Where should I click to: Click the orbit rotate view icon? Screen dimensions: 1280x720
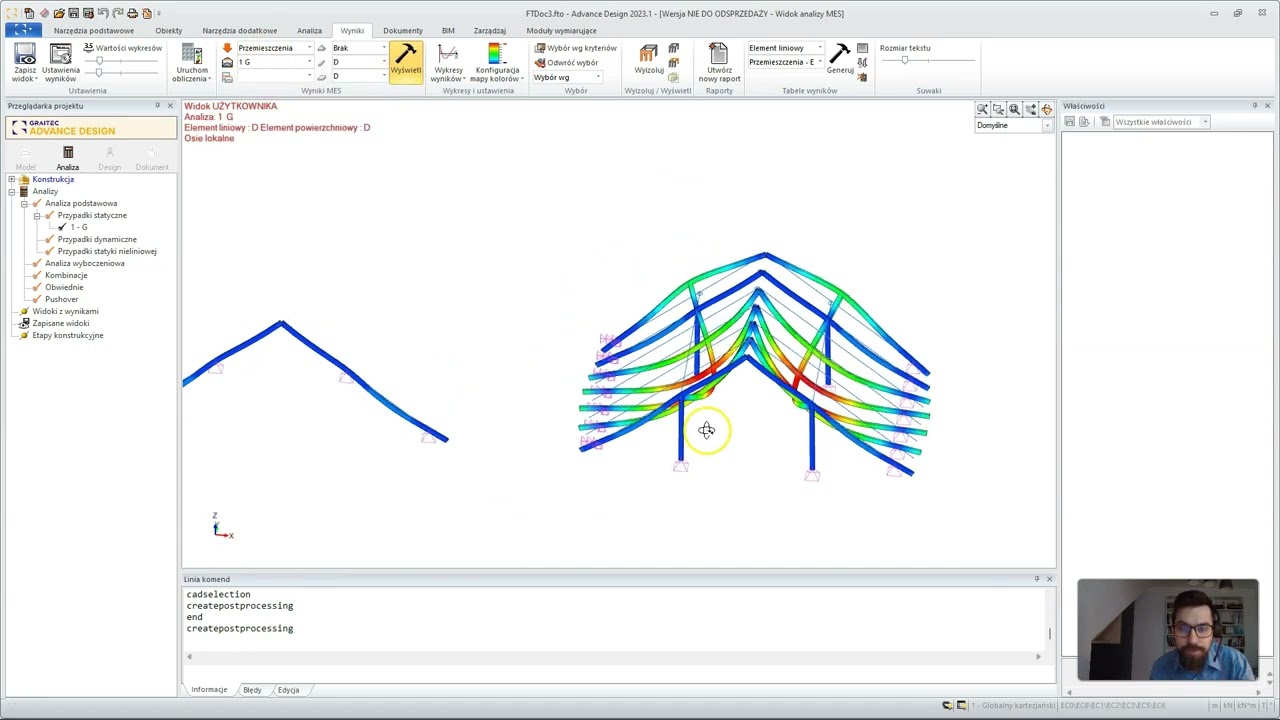pyautogui.click(x=1046, y=109)
